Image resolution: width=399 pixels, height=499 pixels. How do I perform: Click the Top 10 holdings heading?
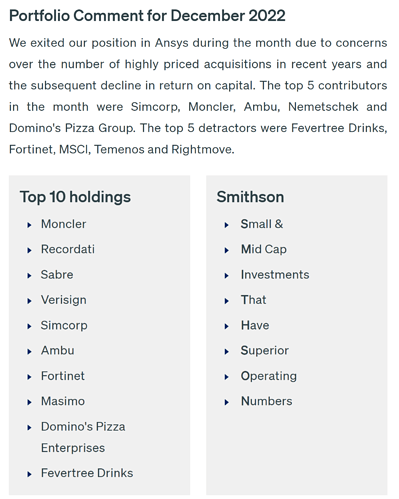[75, 197]
